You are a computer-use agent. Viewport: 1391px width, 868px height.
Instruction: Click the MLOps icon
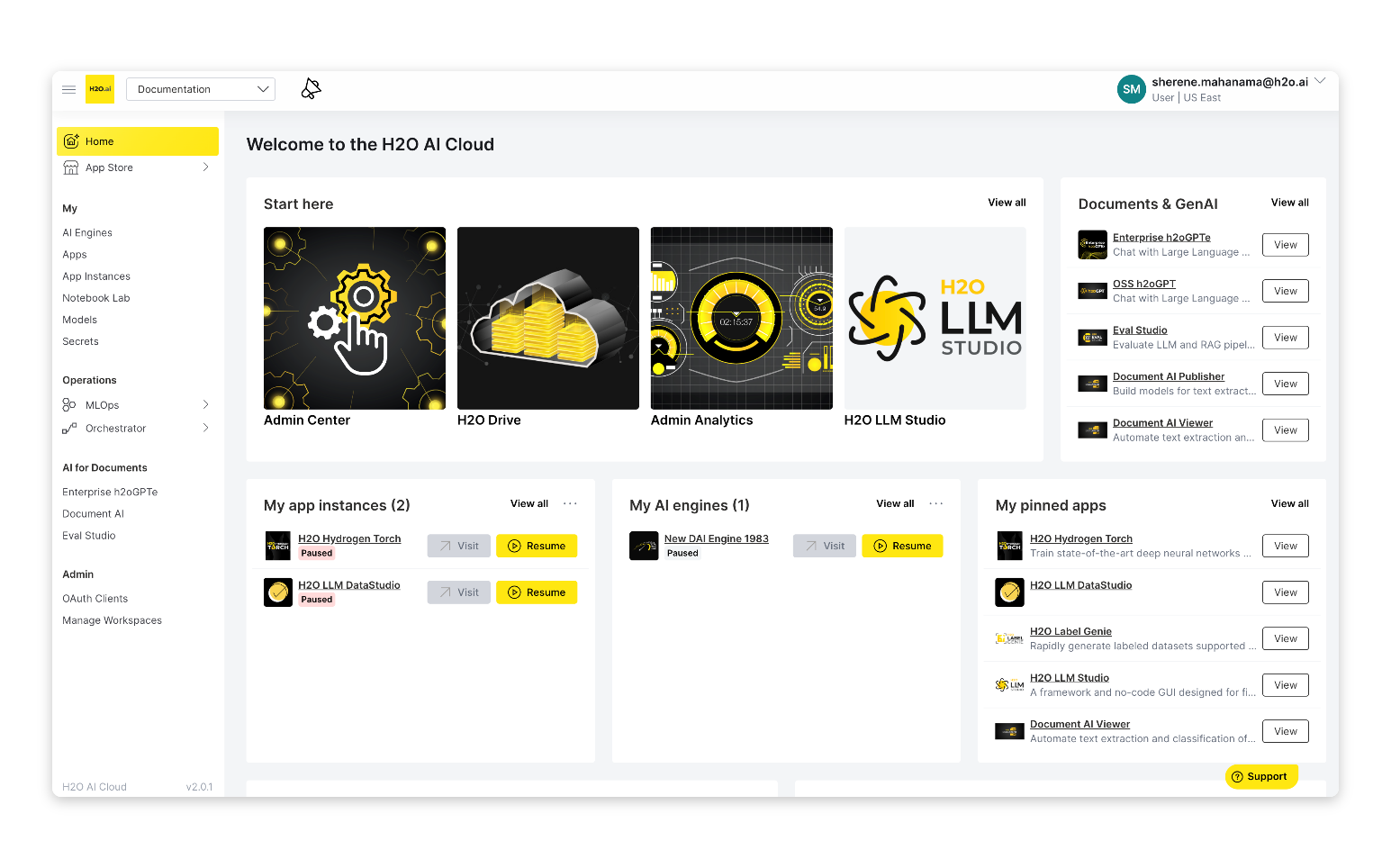pyautogui.click(x=69, y=405)
